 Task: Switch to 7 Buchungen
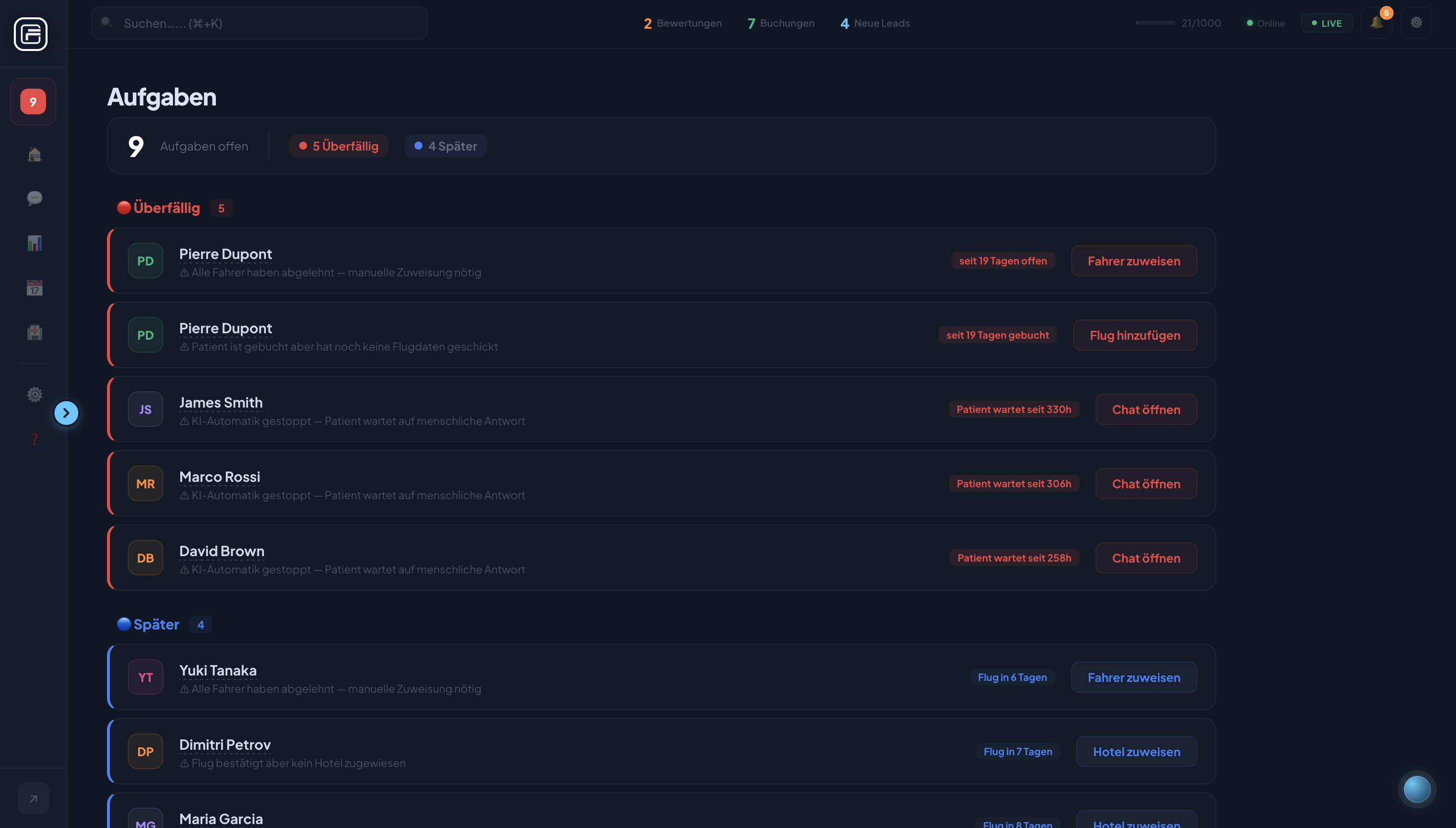780,23
